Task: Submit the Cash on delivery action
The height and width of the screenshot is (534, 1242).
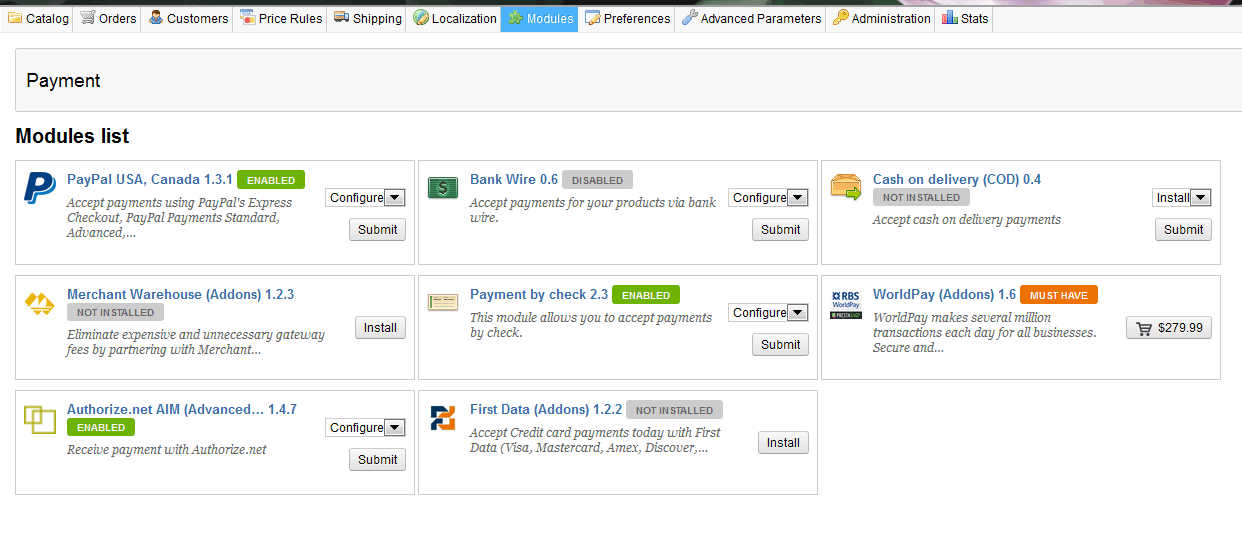Action: [x=1183, y=229]
